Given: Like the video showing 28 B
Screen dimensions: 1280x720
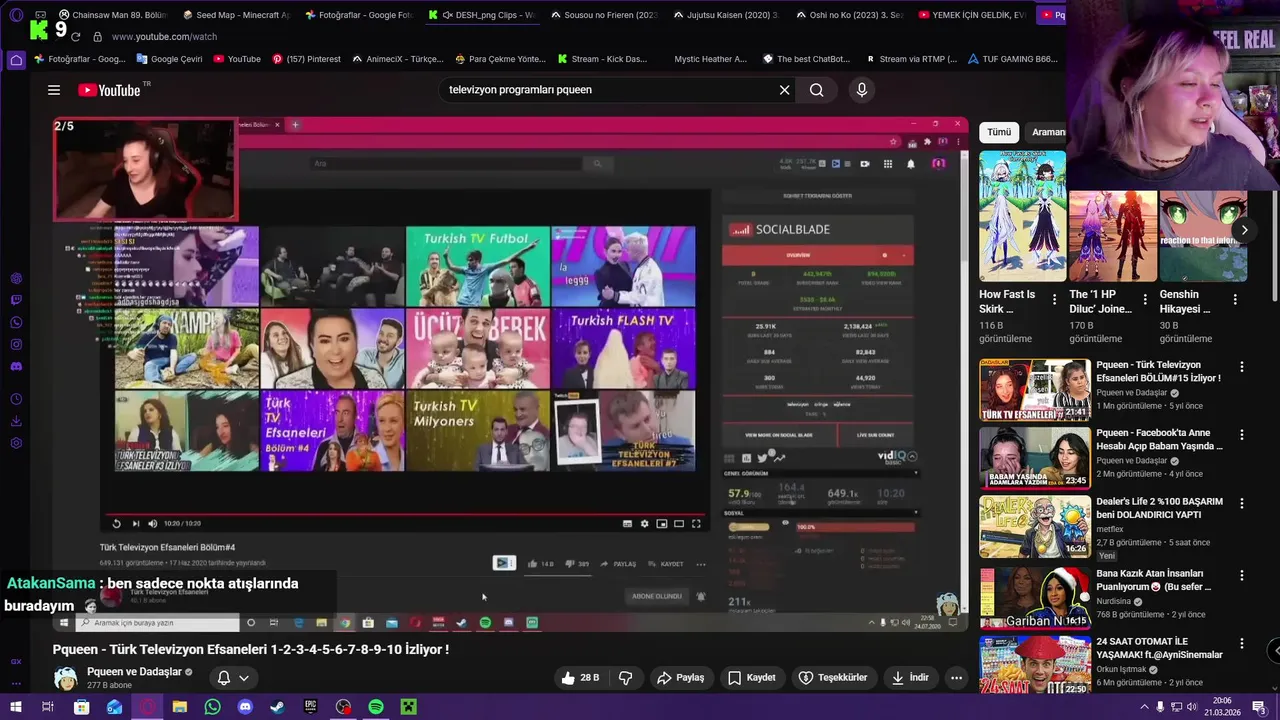Looking at the screenshot, I should [580, 678].
